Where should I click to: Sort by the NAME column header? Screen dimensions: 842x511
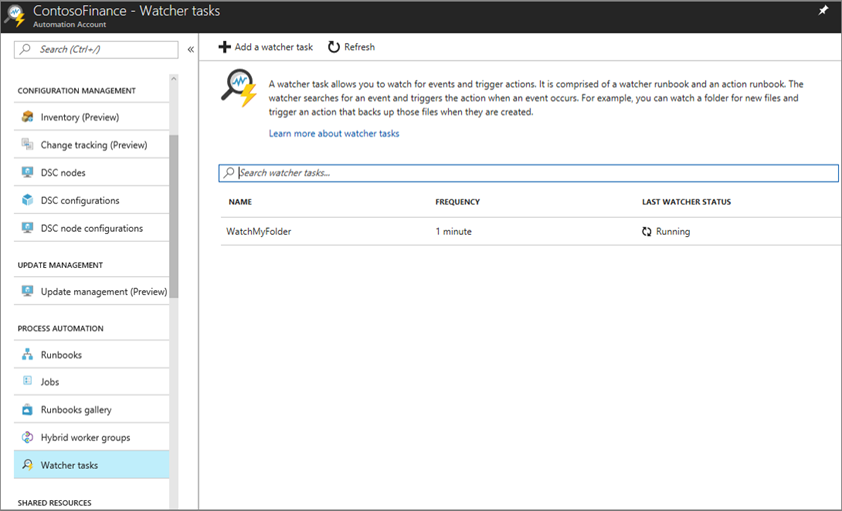(x=240, y=202)
